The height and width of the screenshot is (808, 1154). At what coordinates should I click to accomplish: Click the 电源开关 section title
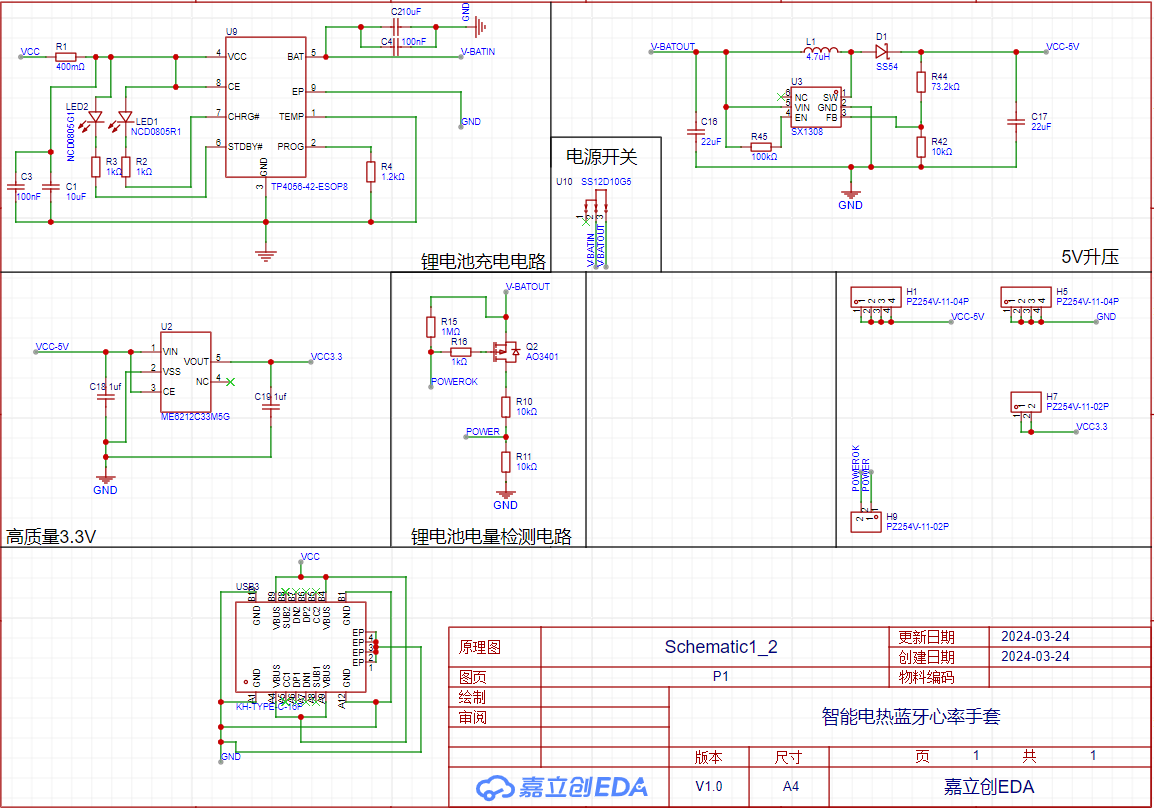coord(601,156)
